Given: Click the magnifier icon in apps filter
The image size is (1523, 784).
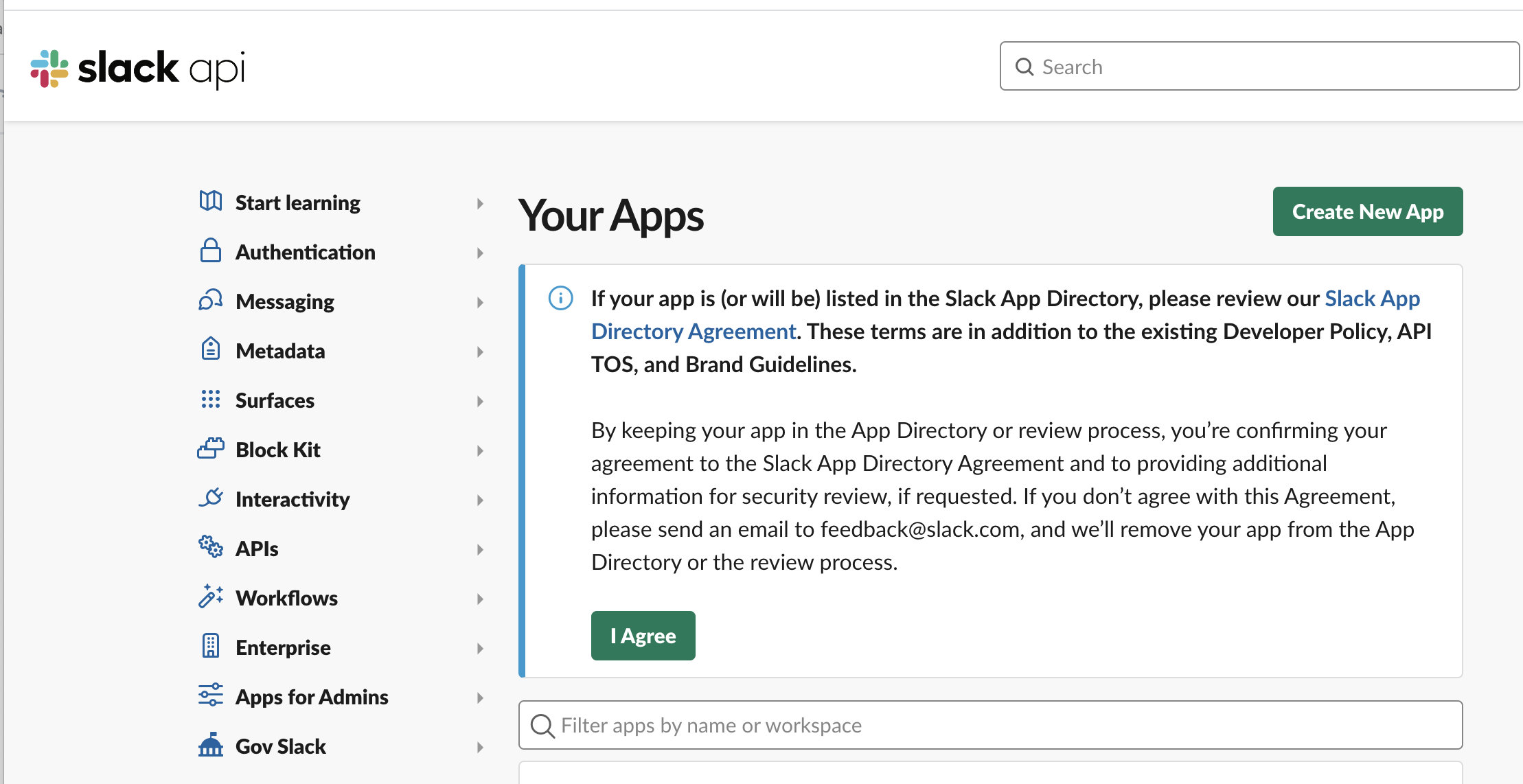Looking at the screenshot, I should tap(542, 726).
